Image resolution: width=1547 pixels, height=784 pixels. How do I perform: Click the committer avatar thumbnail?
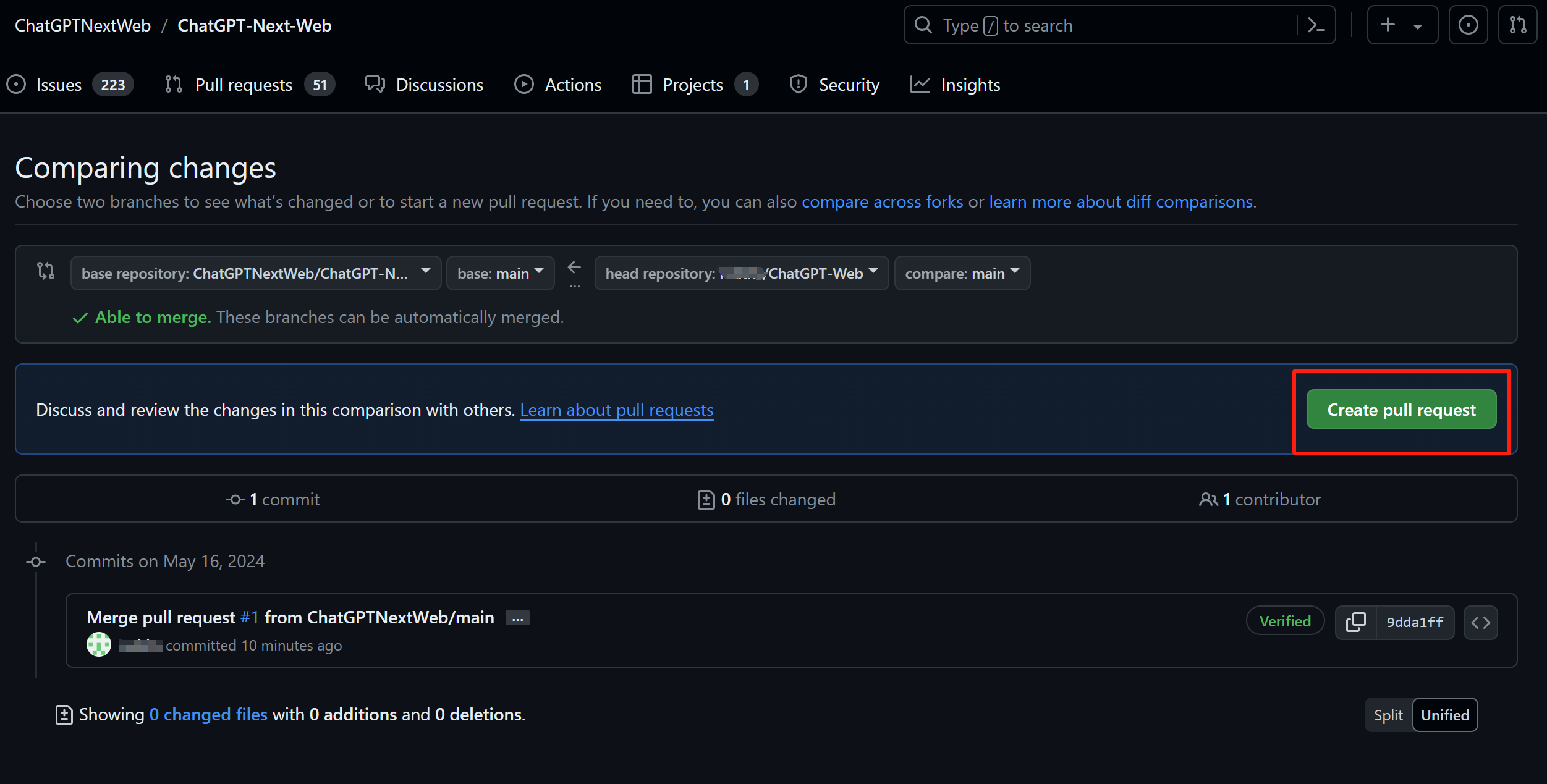99,644
